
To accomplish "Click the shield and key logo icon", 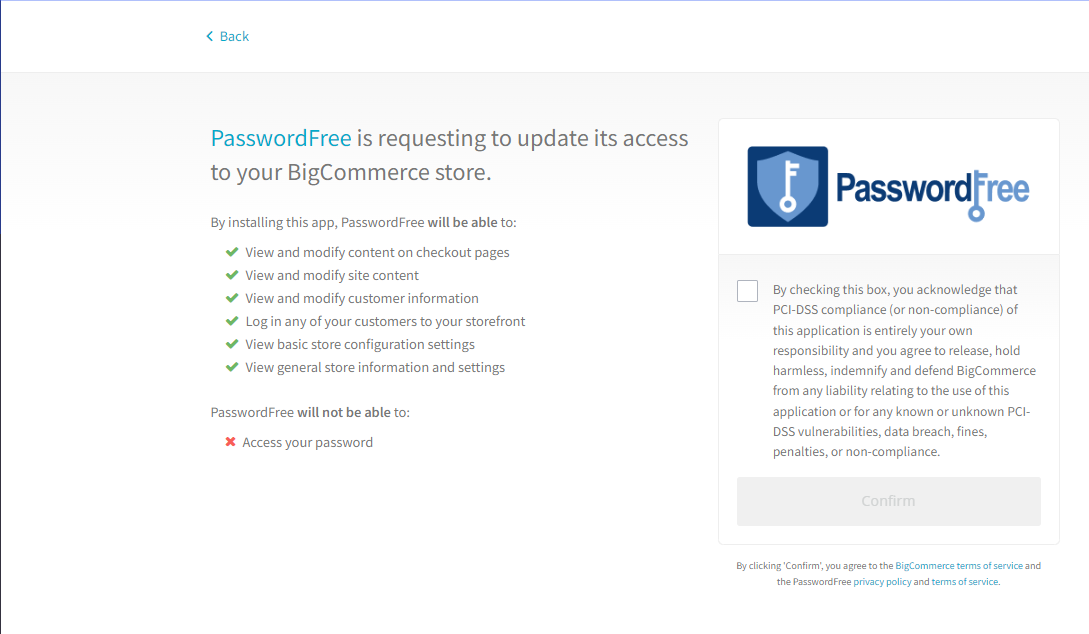I will click(788, 187).
